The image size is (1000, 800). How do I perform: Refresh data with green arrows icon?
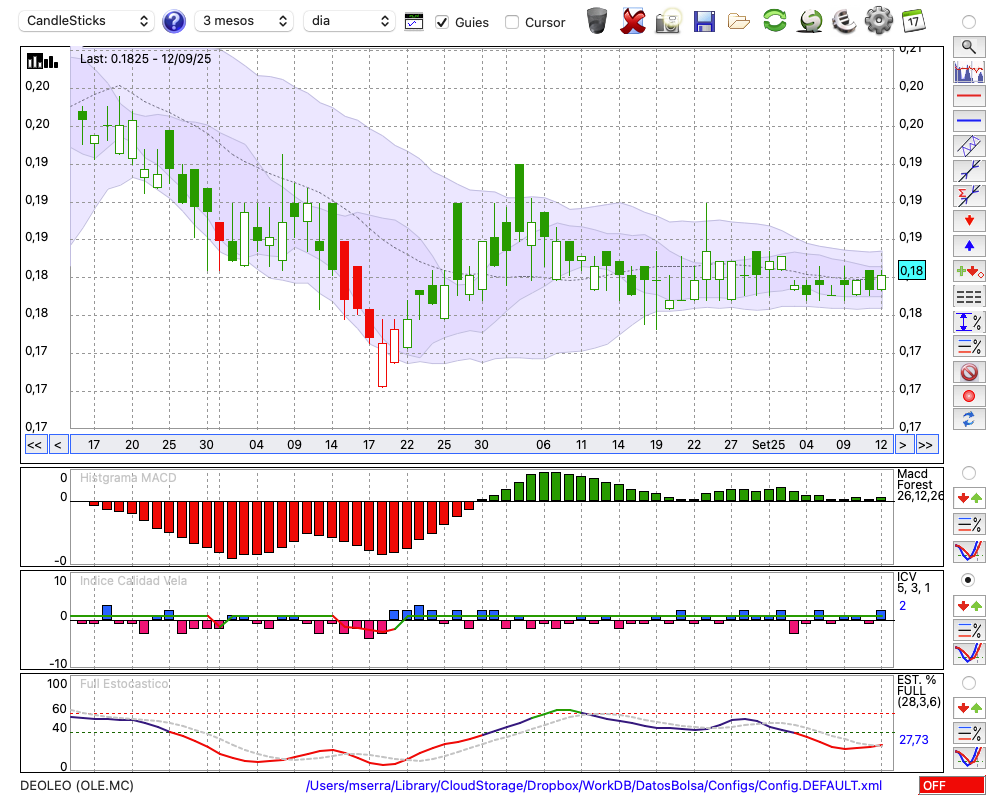tap(774, 21)
